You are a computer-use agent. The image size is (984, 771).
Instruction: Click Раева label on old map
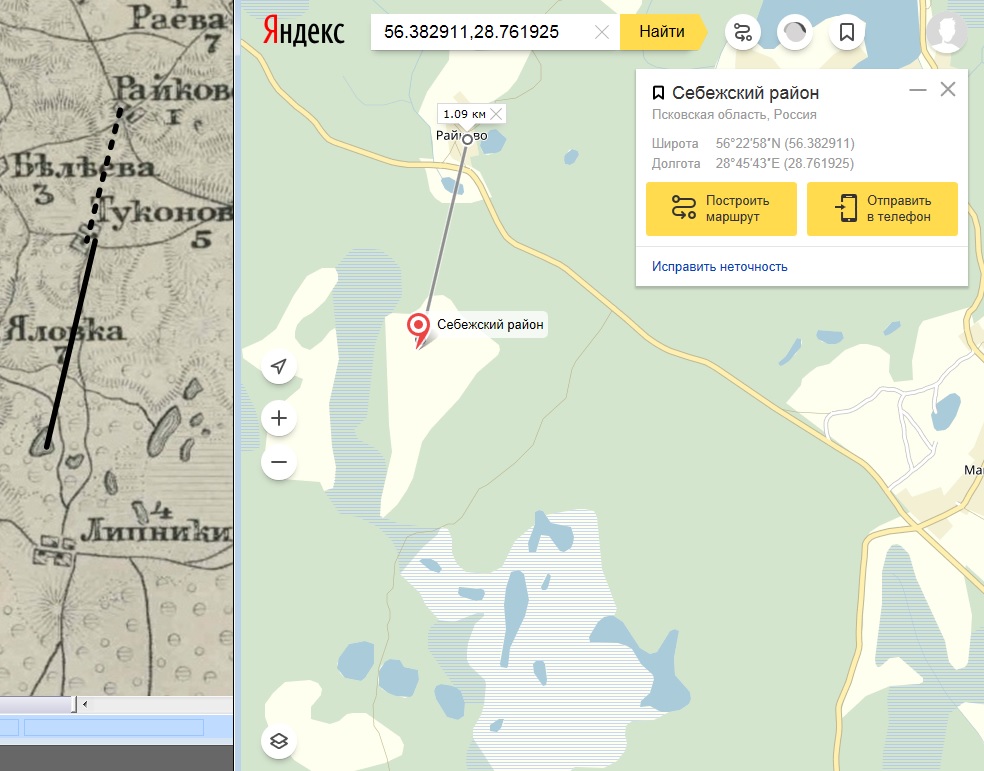click(178, 19)
